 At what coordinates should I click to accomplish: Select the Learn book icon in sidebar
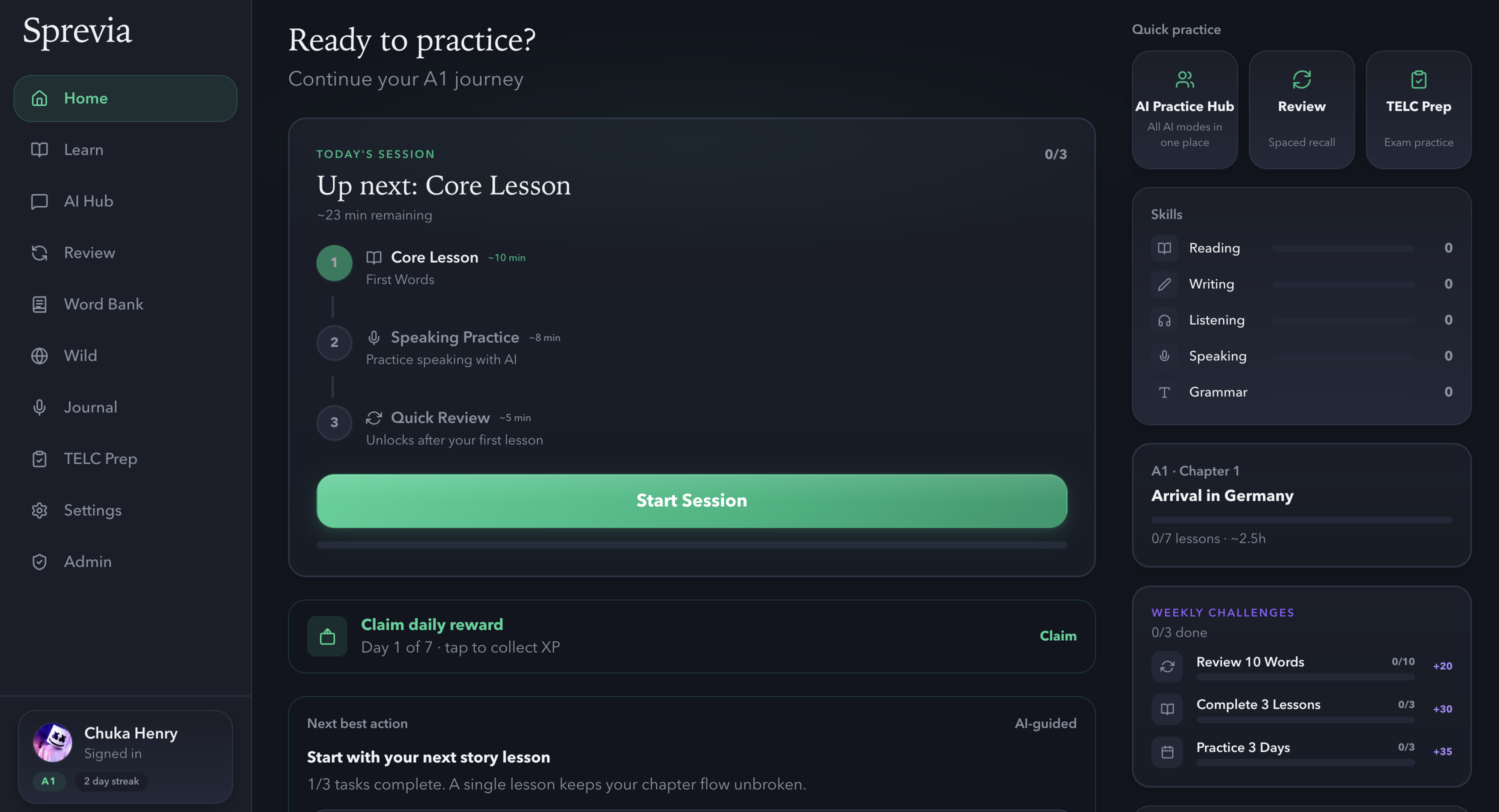coord(39,149)
